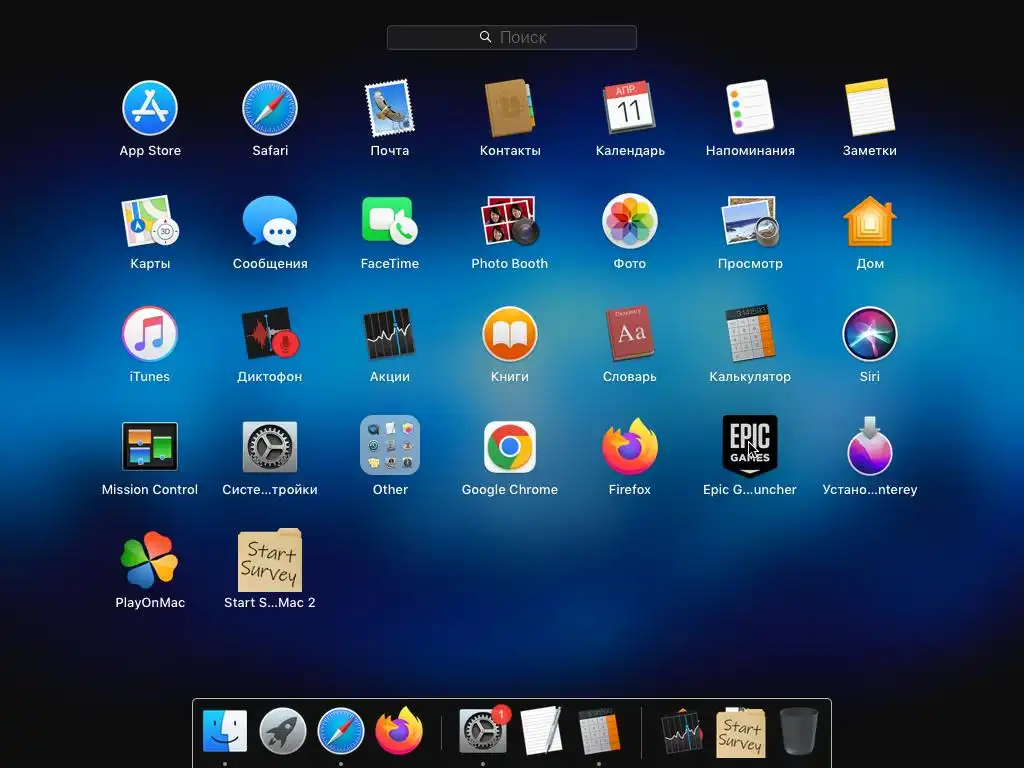Open the Заметки notes app
This screenshot has width=1024, height=768.
869,108
